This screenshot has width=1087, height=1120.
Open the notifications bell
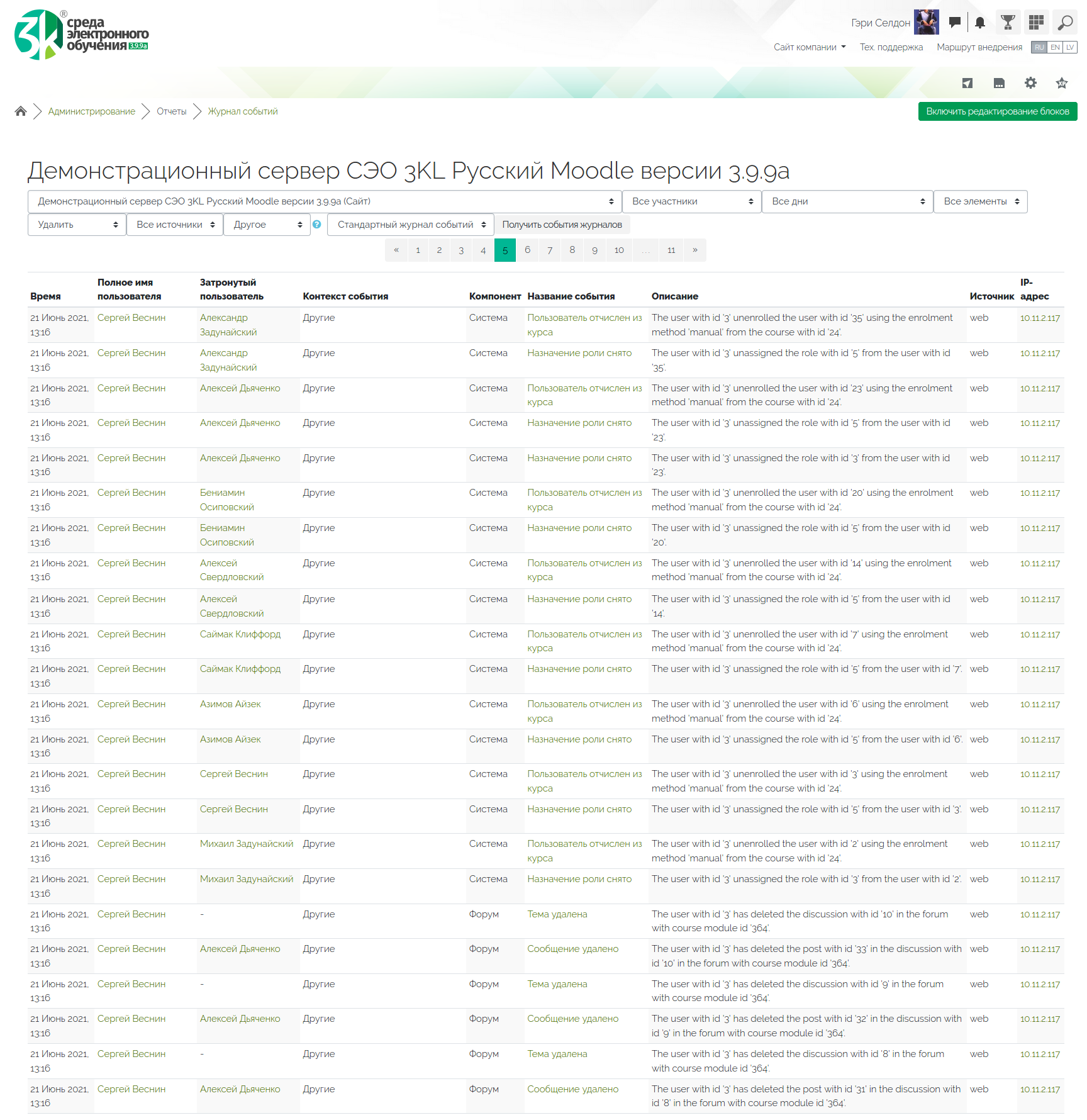tap(979, 23)
